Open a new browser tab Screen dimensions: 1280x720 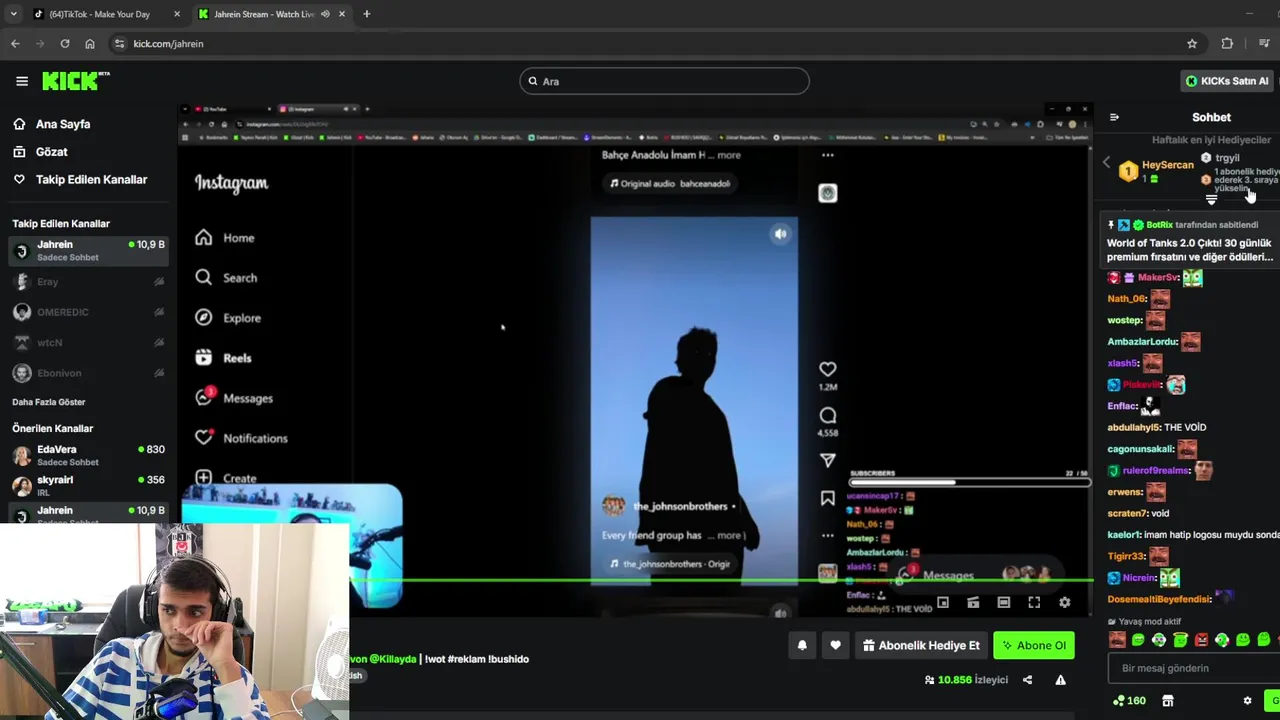pos(366,14)
